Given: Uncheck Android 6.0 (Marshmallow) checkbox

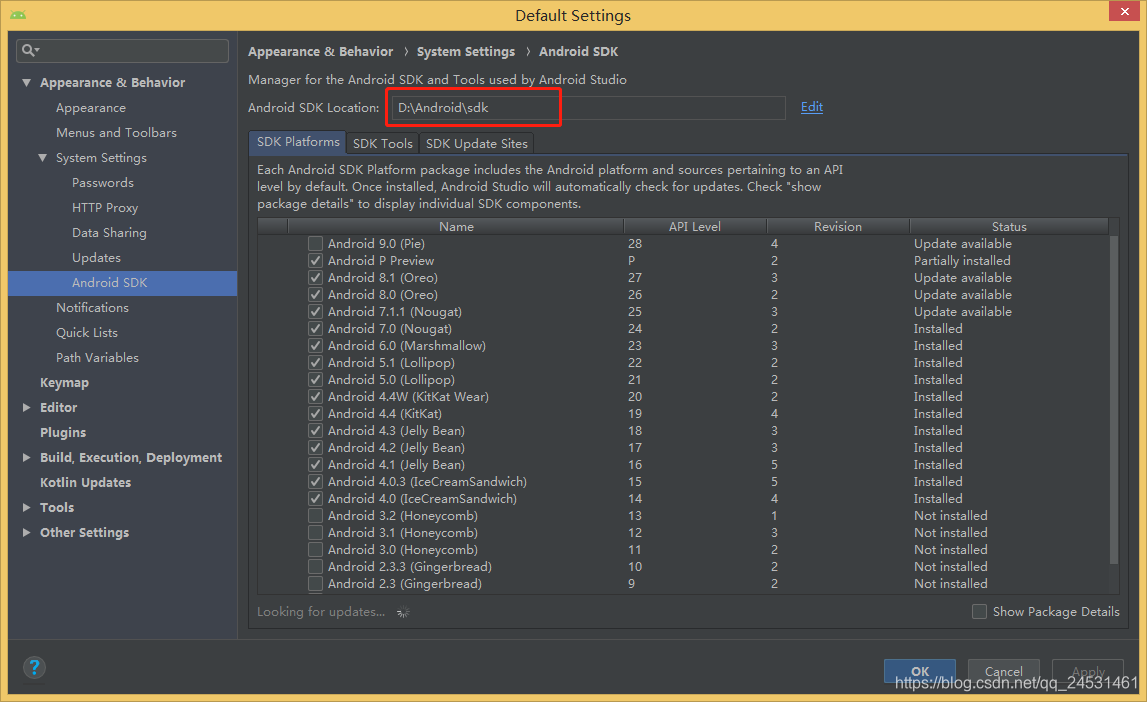Looking at the screenshot, I should pos(315,345).
